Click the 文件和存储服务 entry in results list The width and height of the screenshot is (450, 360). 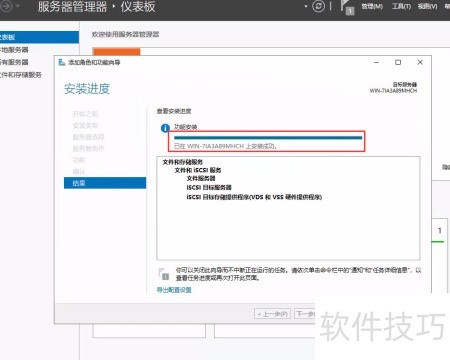click(x=183, y=162)
